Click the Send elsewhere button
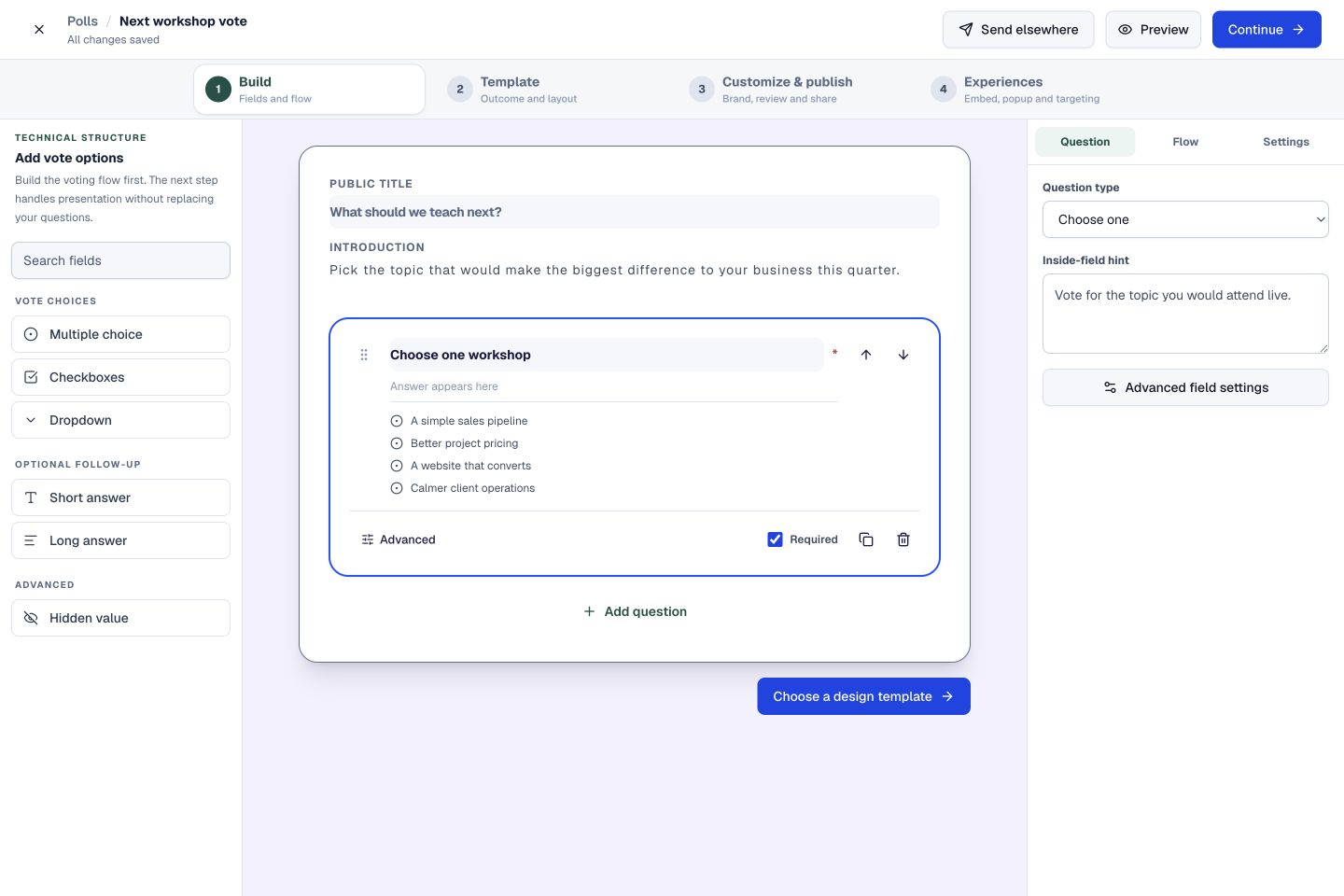The width and height of the screenshot is (1344, 896). [x=1018, y=30]
